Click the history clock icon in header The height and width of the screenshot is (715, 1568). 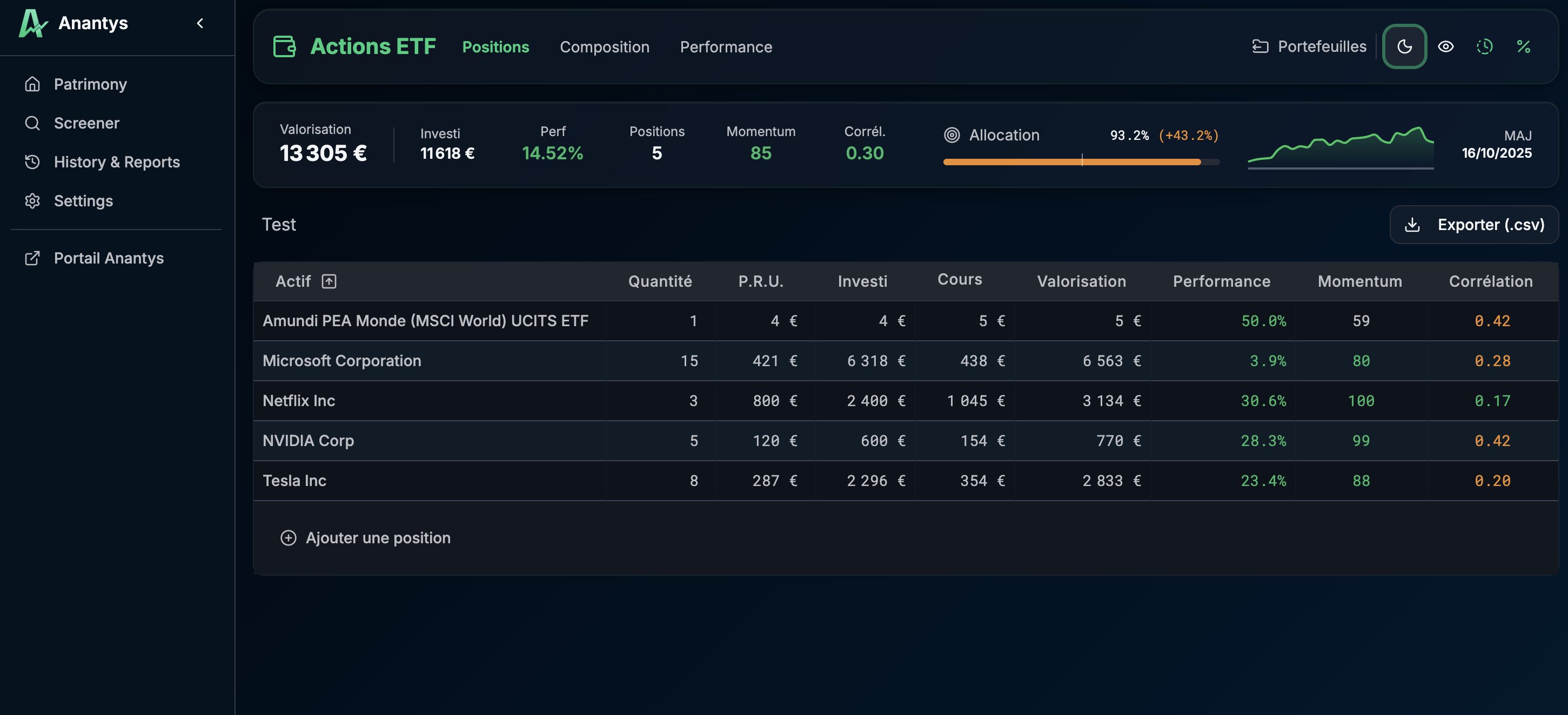(1485, 46)
